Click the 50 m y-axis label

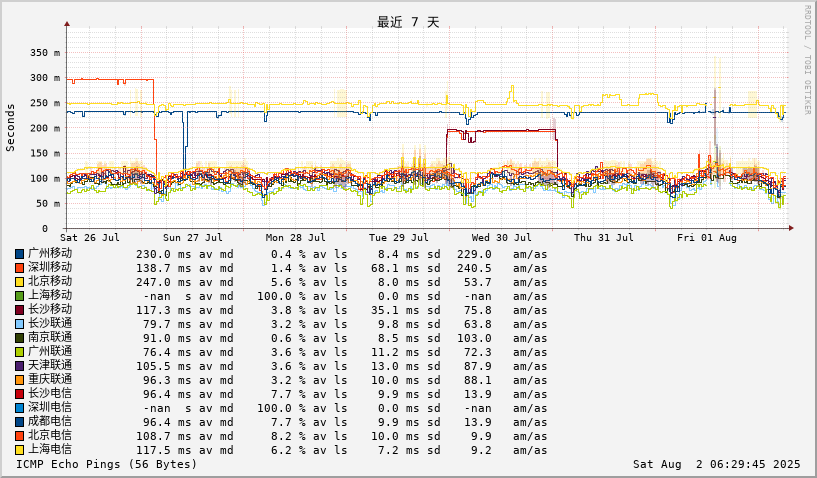tap(48, 204)
